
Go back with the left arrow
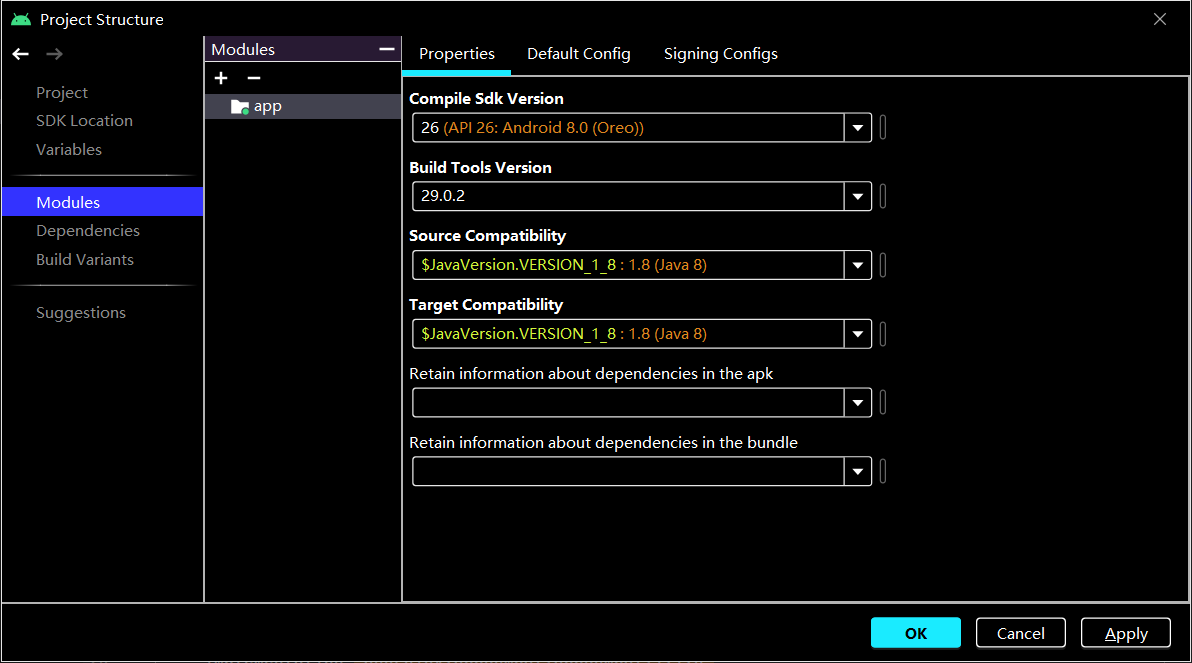click(21, 54)
